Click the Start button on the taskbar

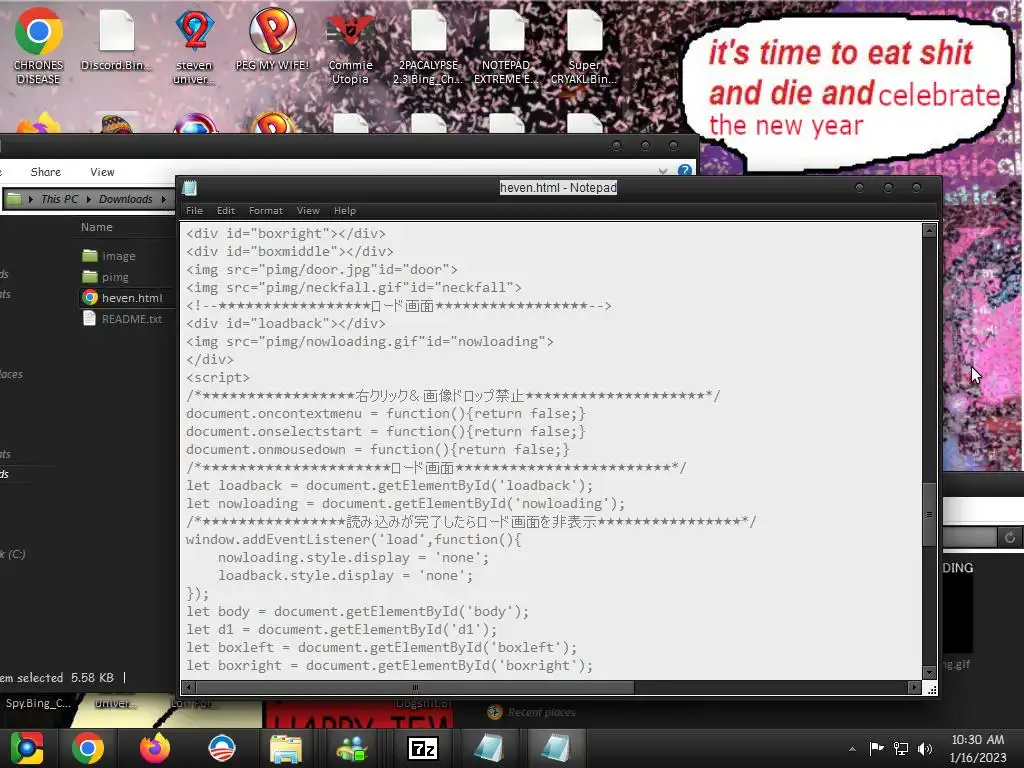coord(26,748)
